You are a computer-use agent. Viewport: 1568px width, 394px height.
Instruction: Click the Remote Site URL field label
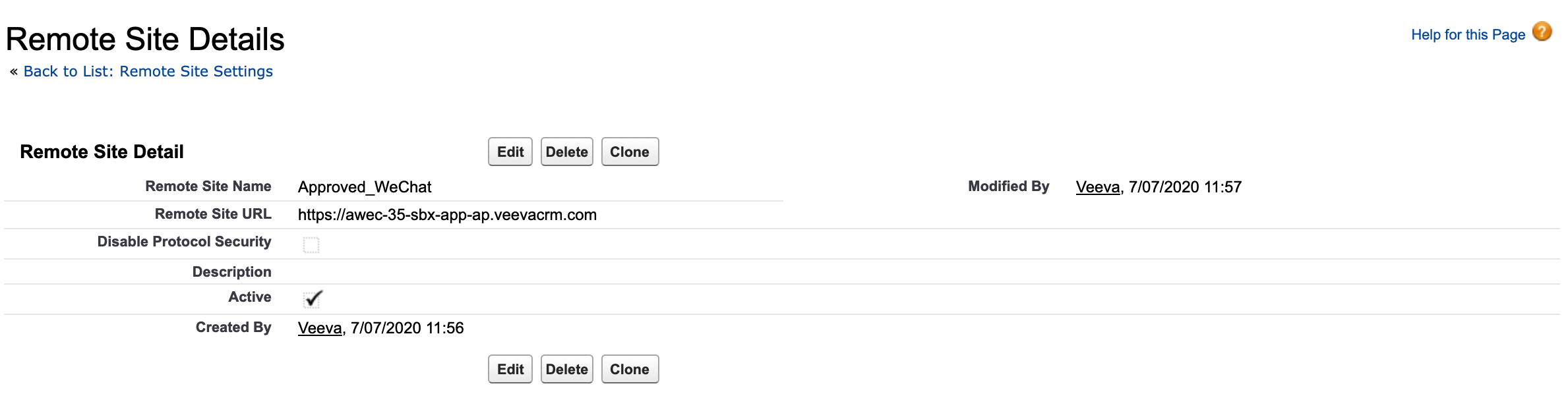(x=212, y=214)
